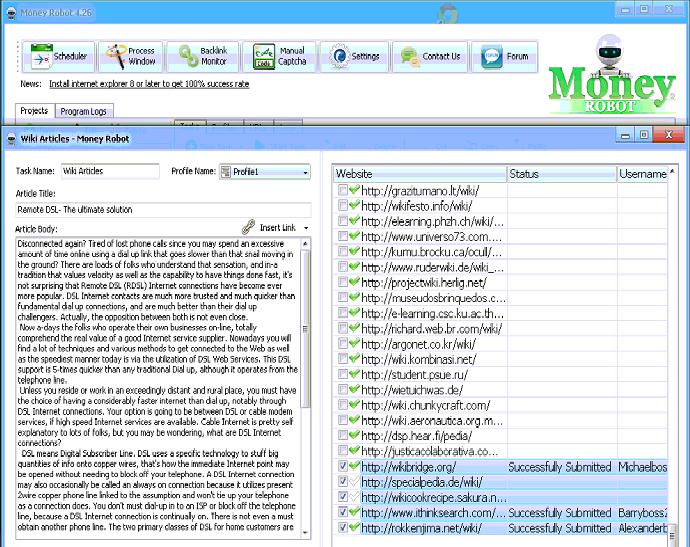Minimize the Wiki Articles window
Image resolution: width=690 pixels, height=547 pixels.
pos(625,136)
